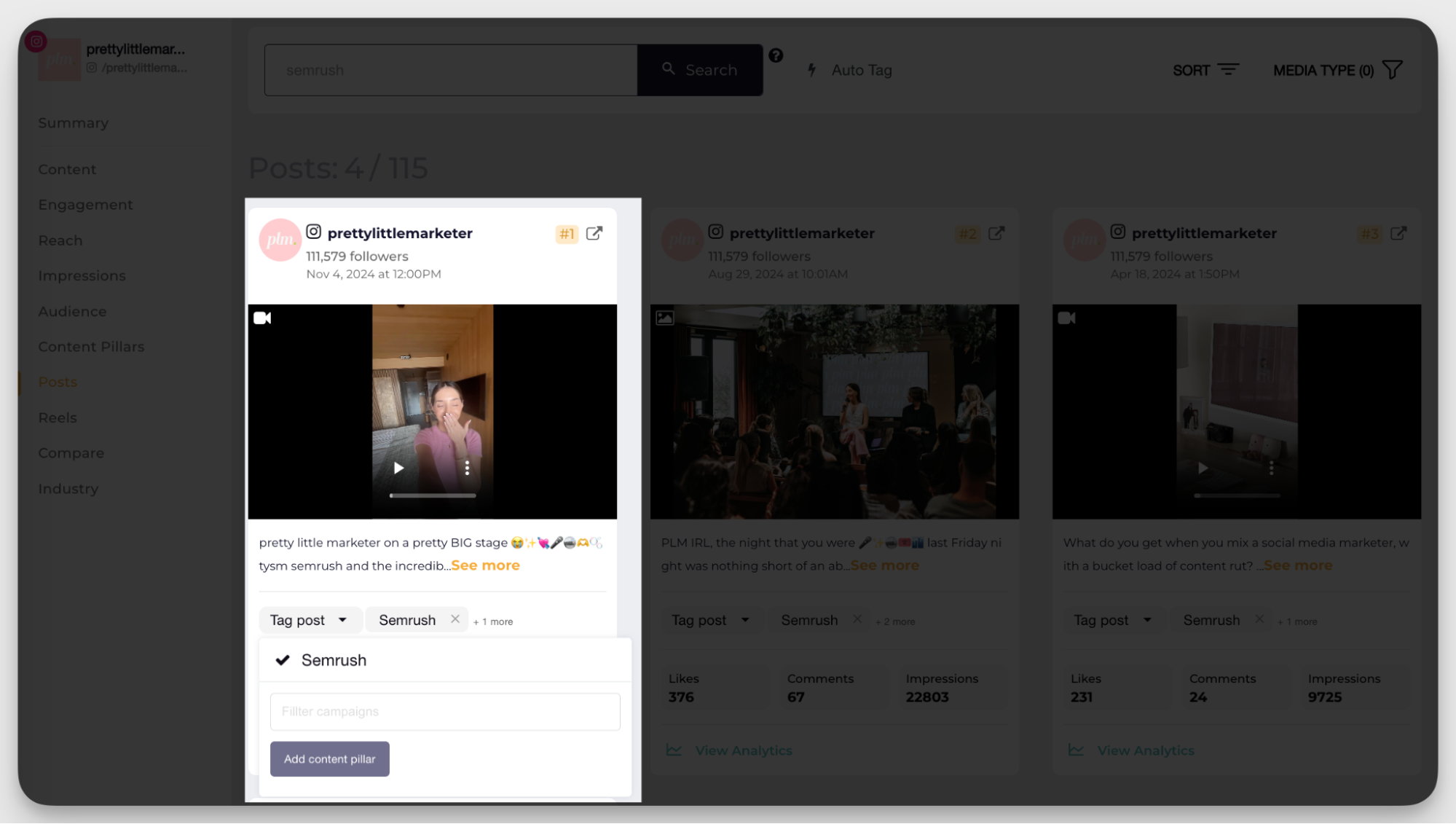Open Reels in the sidebar
This screenshot has height=824, width=1456.
coord(58,417)
